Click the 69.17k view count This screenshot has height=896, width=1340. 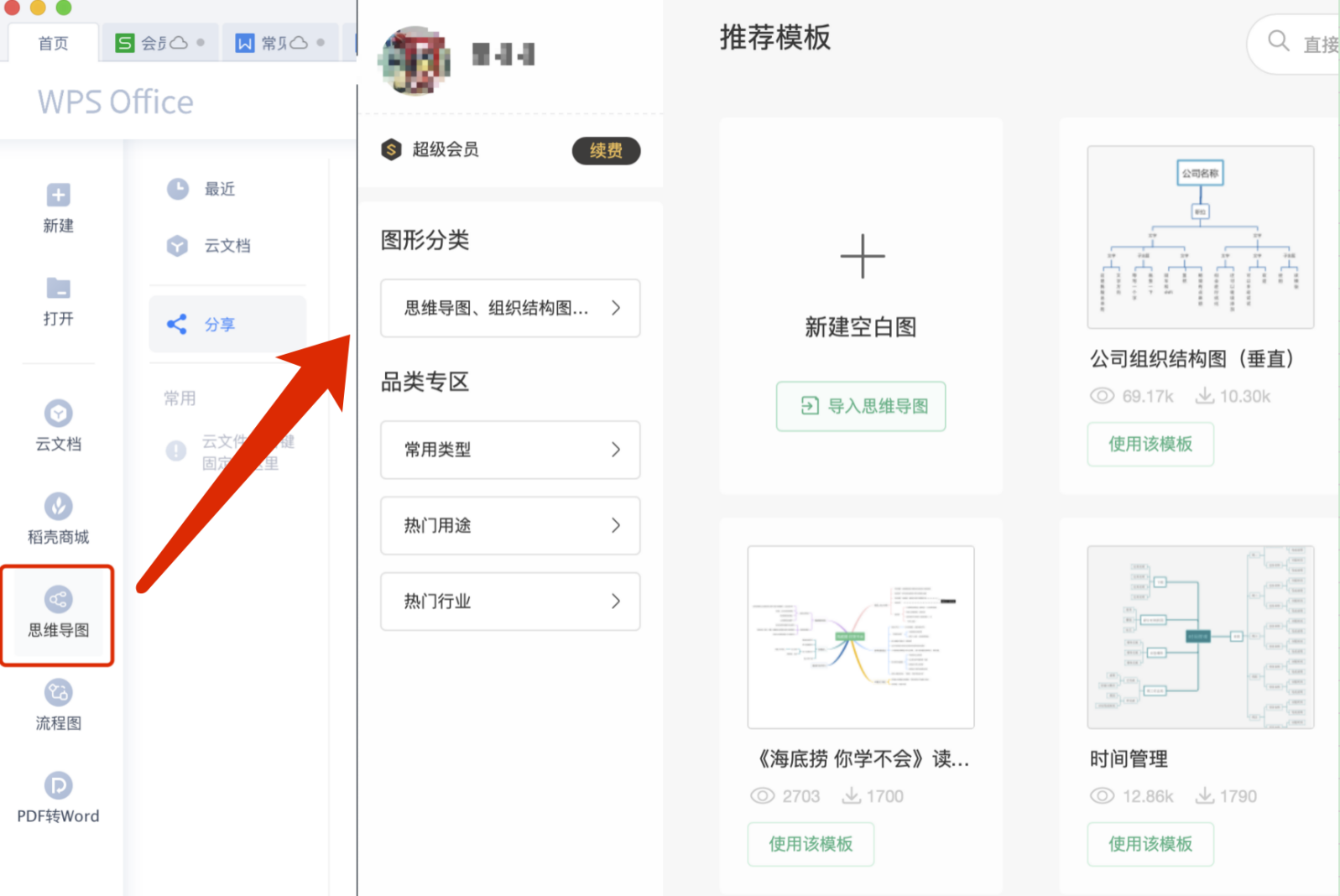click(1148, 396)
